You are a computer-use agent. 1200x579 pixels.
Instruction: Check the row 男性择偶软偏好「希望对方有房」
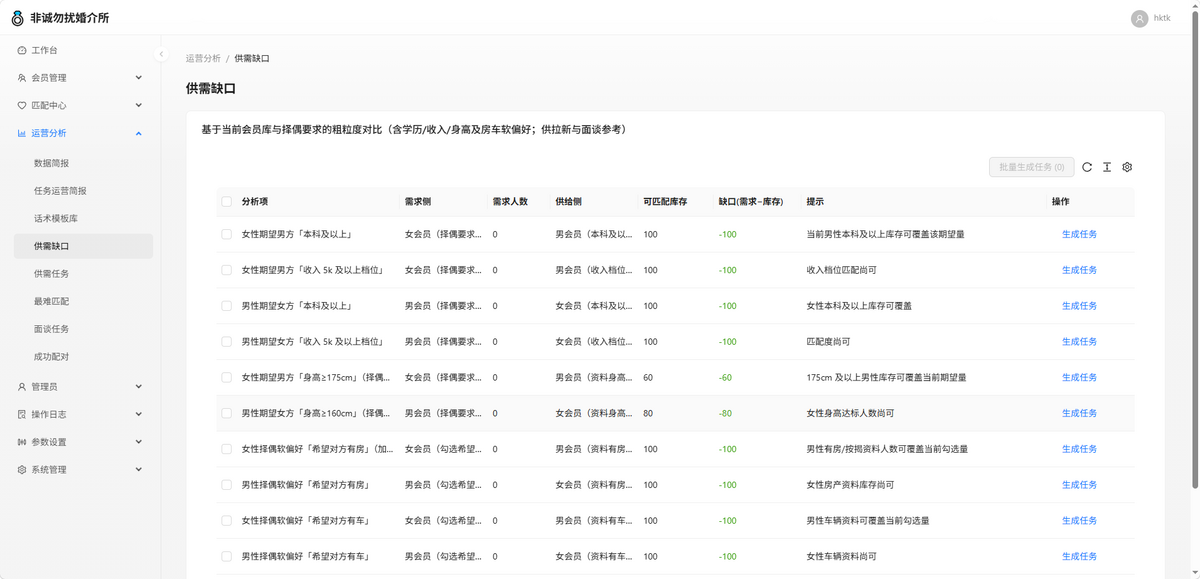226,485
